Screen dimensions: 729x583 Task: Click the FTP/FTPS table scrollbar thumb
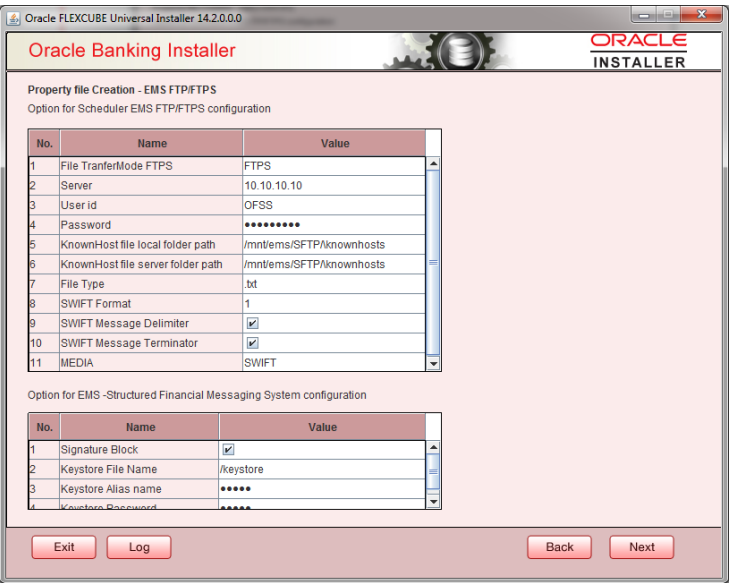(x=433, y=263)
